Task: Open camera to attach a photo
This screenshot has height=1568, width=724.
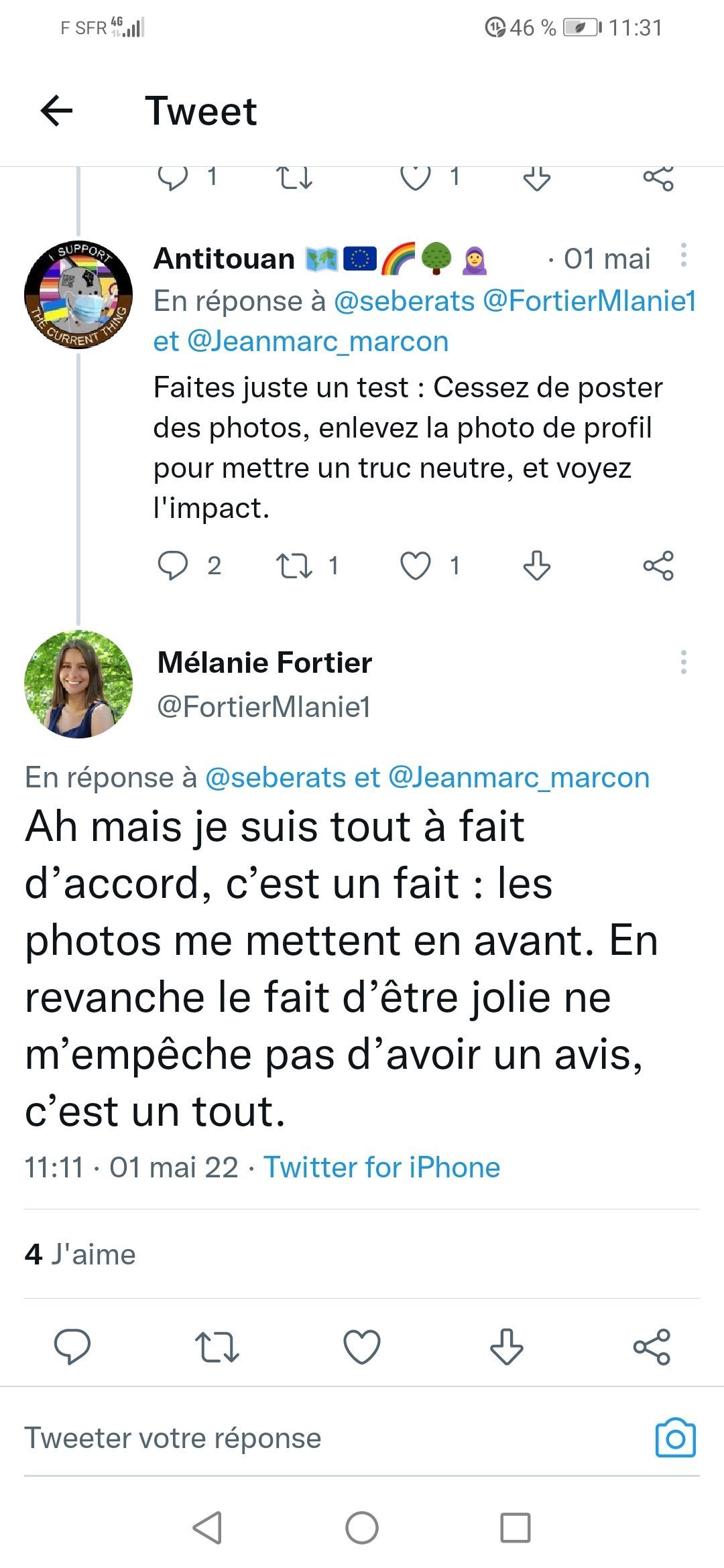Action: (675, 1438)
